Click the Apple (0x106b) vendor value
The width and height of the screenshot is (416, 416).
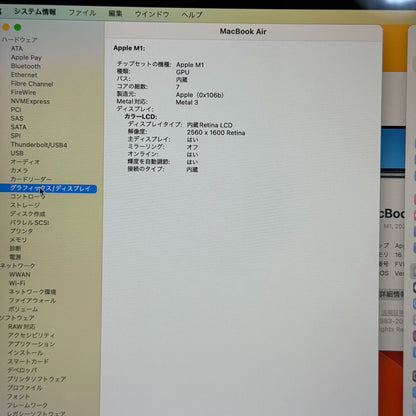tap(200, 95)
